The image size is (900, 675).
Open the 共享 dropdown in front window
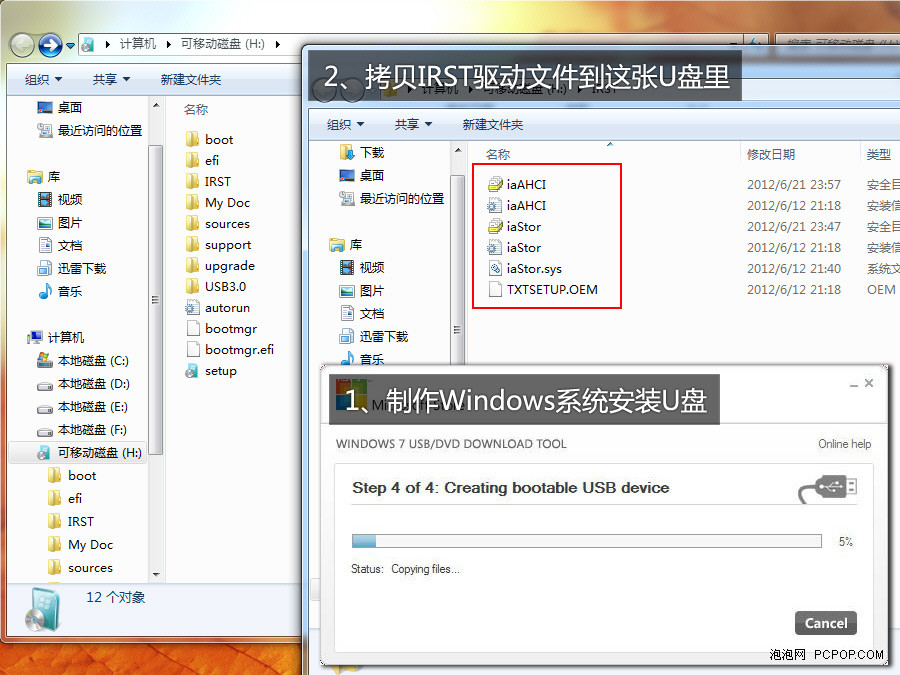pos(412,124)
